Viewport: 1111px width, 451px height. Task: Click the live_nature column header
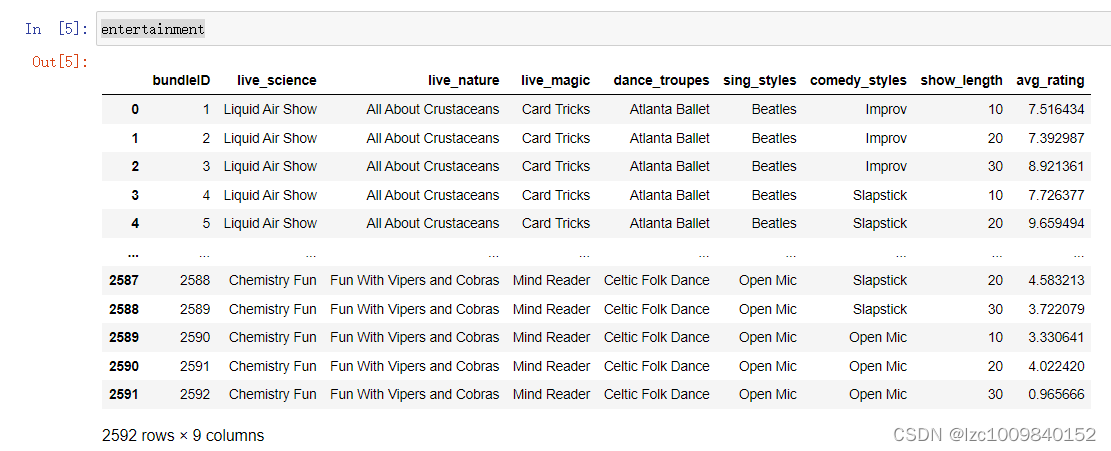pos(463,81)
